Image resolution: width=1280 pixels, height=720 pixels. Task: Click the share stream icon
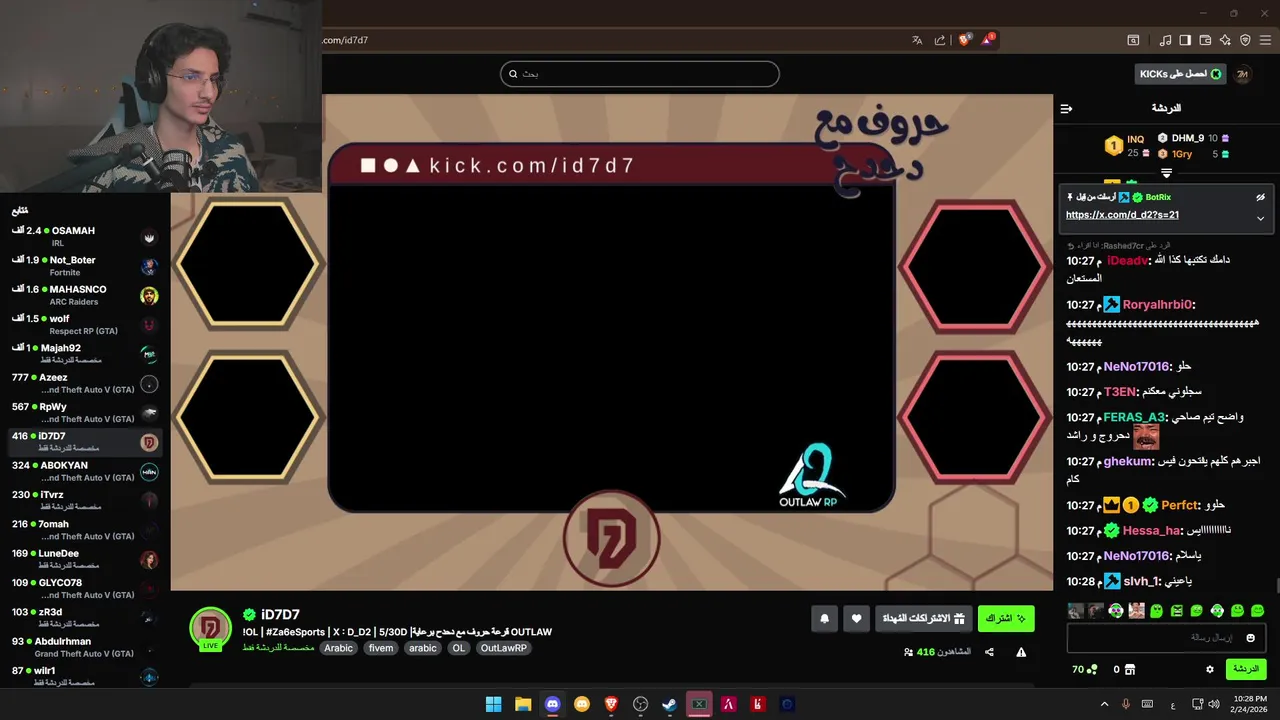pos(989,652)
